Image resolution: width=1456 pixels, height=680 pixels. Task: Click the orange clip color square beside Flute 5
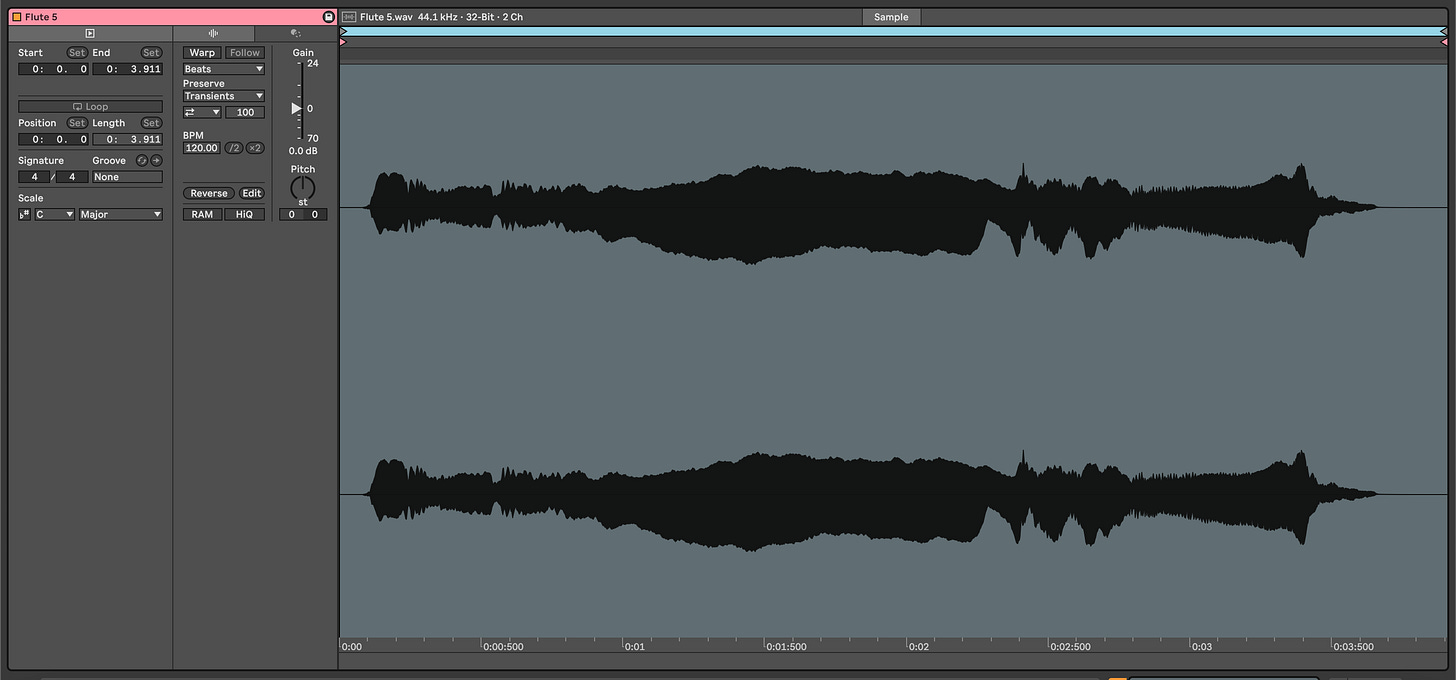(16, 17)
